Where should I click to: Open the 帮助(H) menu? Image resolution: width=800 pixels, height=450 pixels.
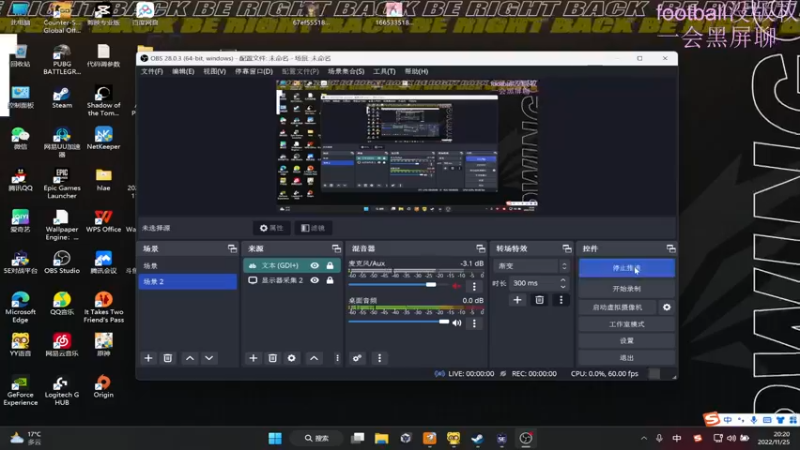click(416, 71)
